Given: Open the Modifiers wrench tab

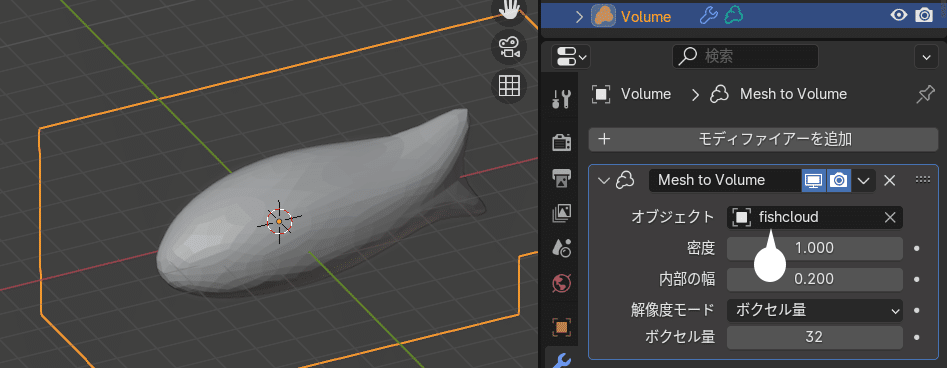Looking at the screenshot, I should [x=562, y=360].
